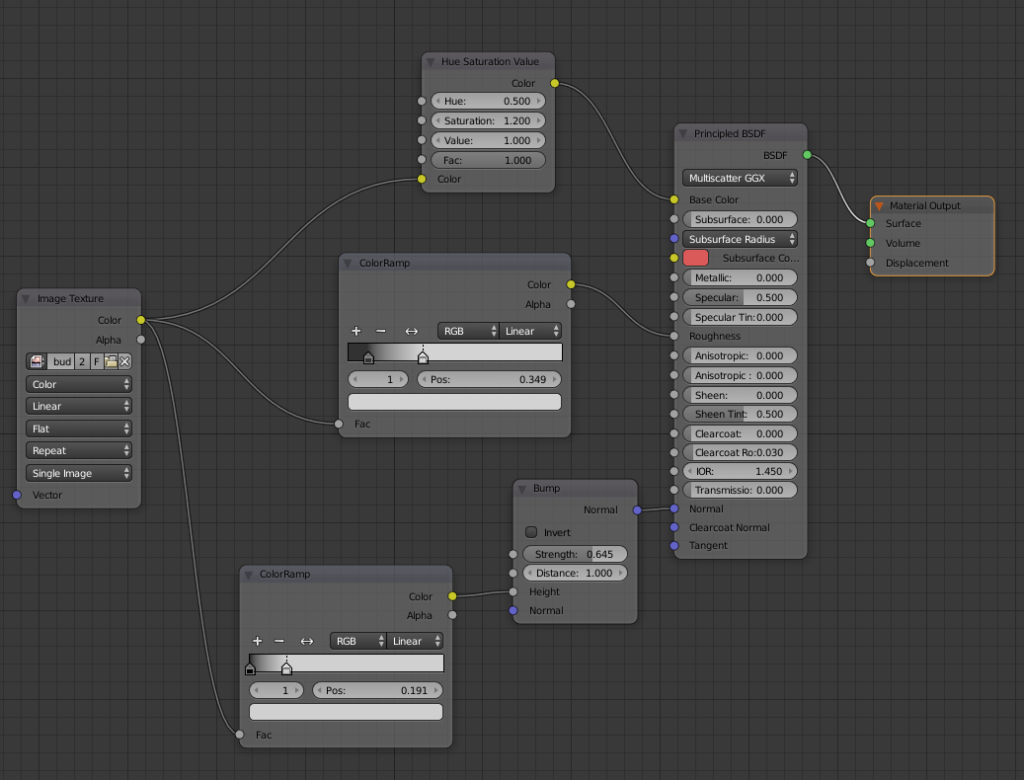Click the Material Output node header icon
The width and height of the screenshot is (1024, 780).
click(879, 206)
